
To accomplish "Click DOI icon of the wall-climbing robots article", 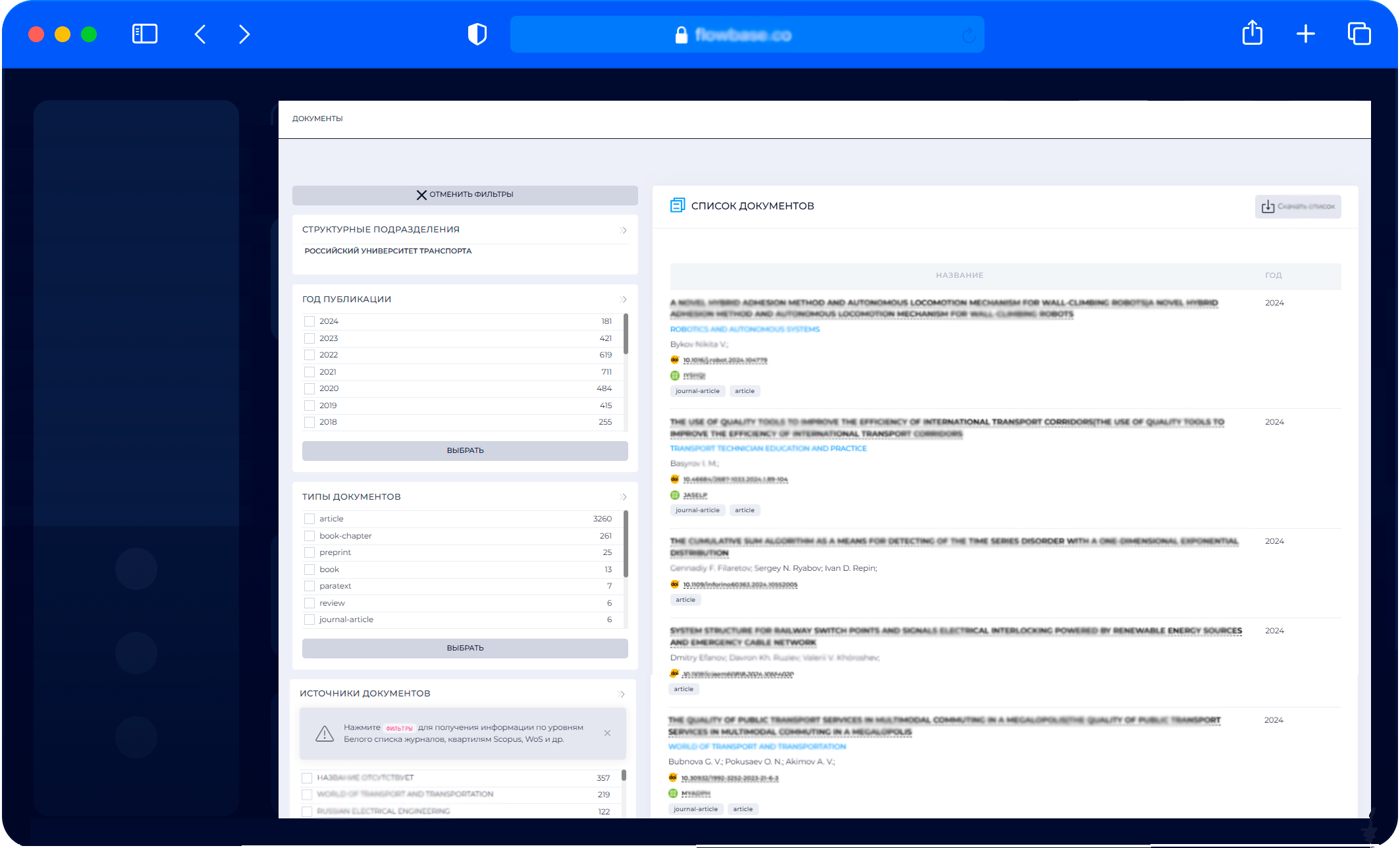I will [x=674, y=359].
